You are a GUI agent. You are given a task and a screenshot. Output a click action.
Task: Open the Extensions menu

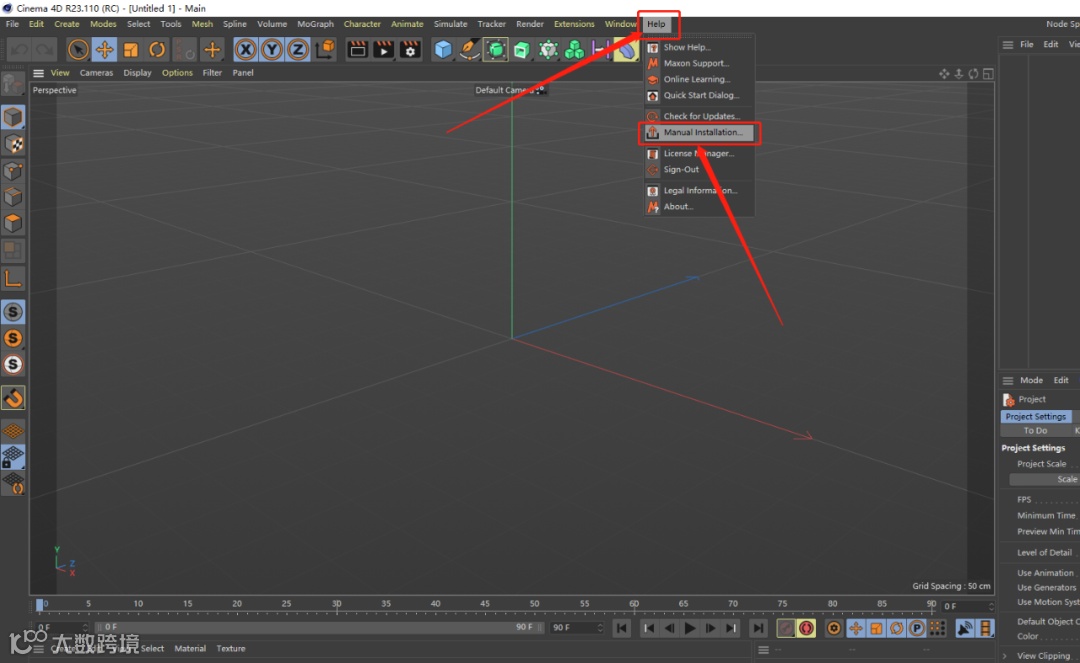[574, 24]
